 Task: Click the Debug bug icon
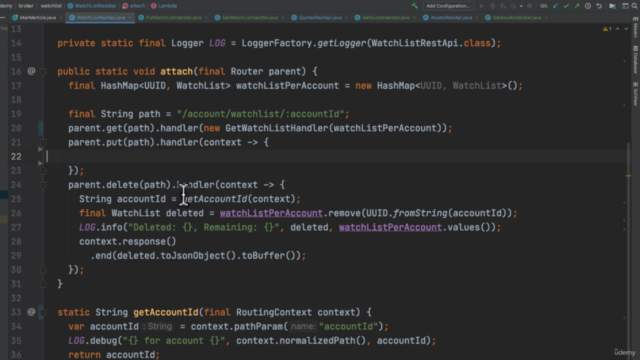[492, 6]
